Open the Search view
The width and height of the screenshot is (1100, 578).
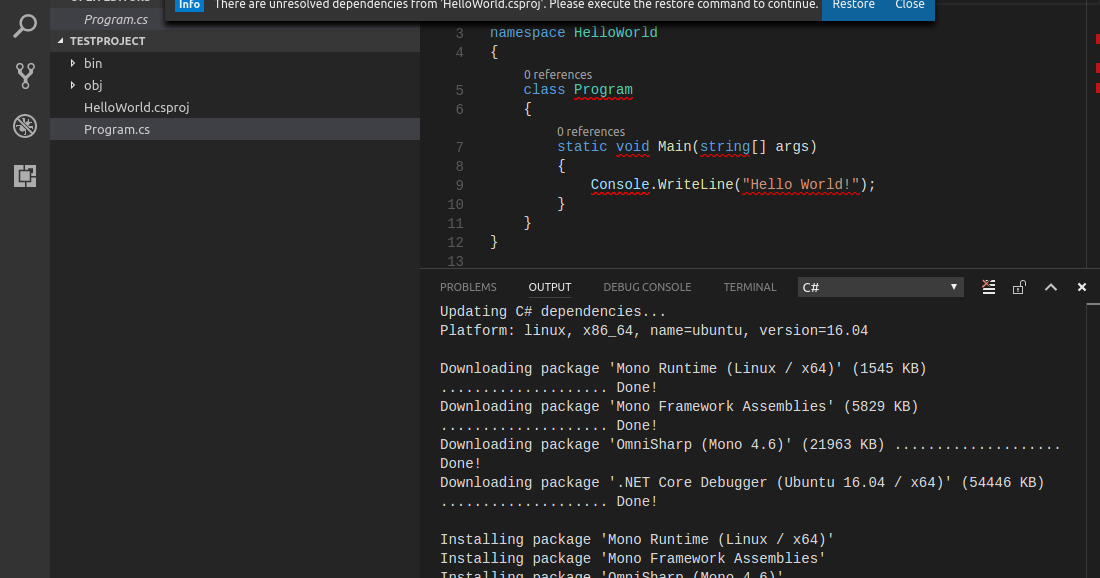click(x=24, y=26)
